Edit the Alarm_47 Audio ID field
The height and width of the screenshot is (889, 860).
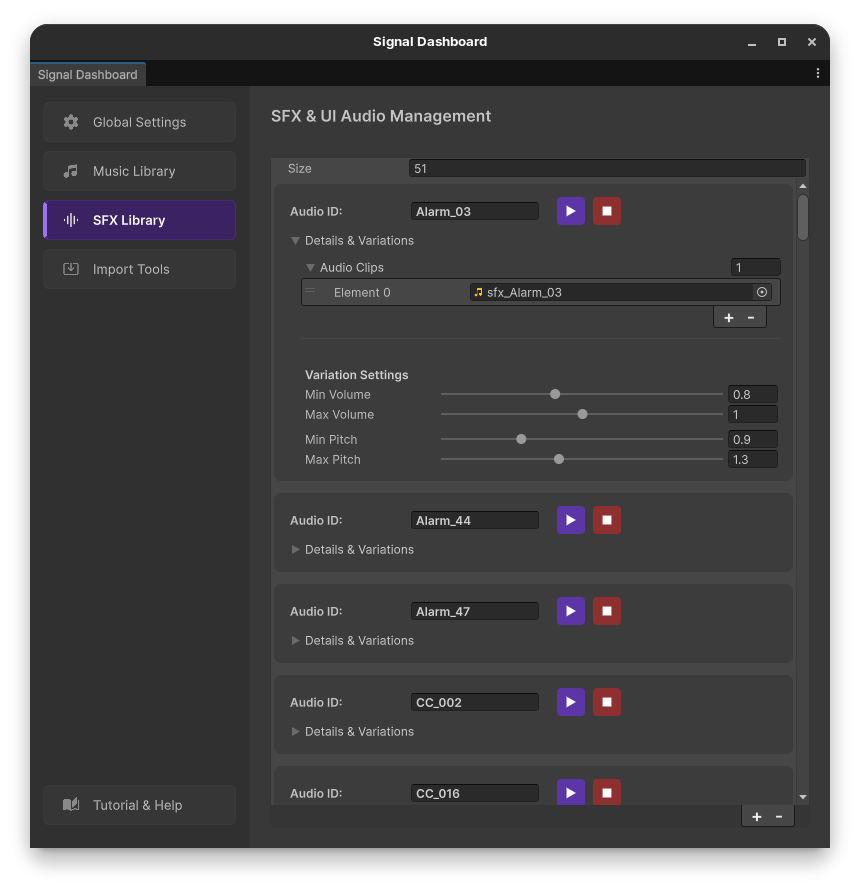[475, 611]
